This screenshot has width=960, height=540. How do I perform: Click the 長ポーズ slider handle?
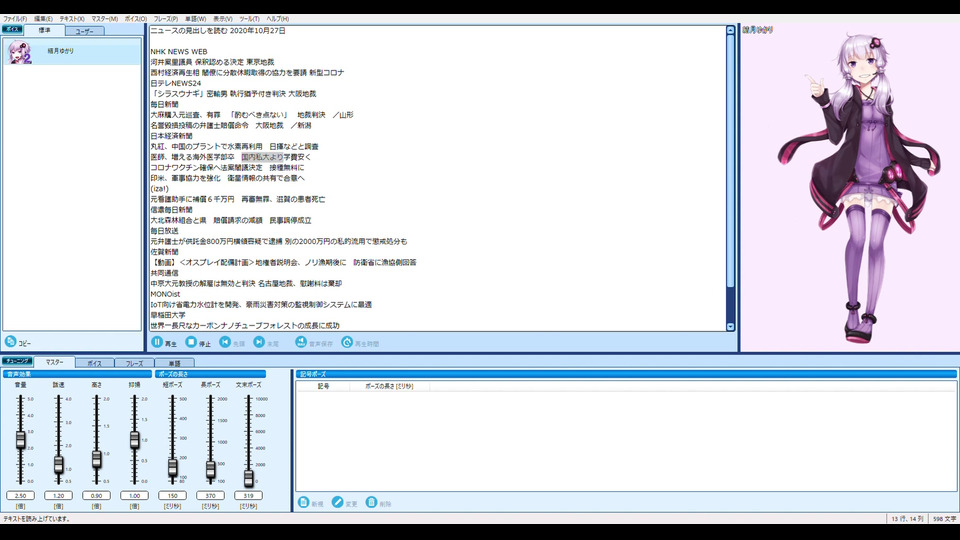click(x=210, y=470)
